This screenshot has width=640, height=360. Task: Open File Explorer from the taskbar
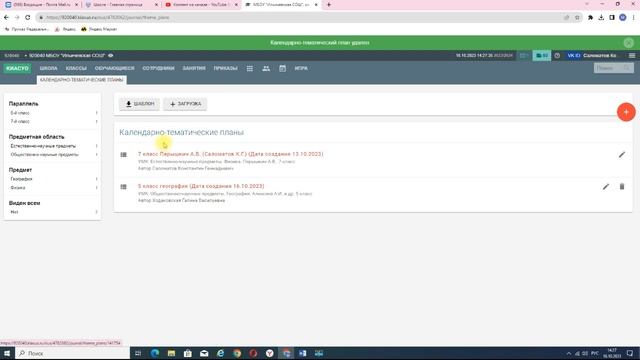(171, 353)
